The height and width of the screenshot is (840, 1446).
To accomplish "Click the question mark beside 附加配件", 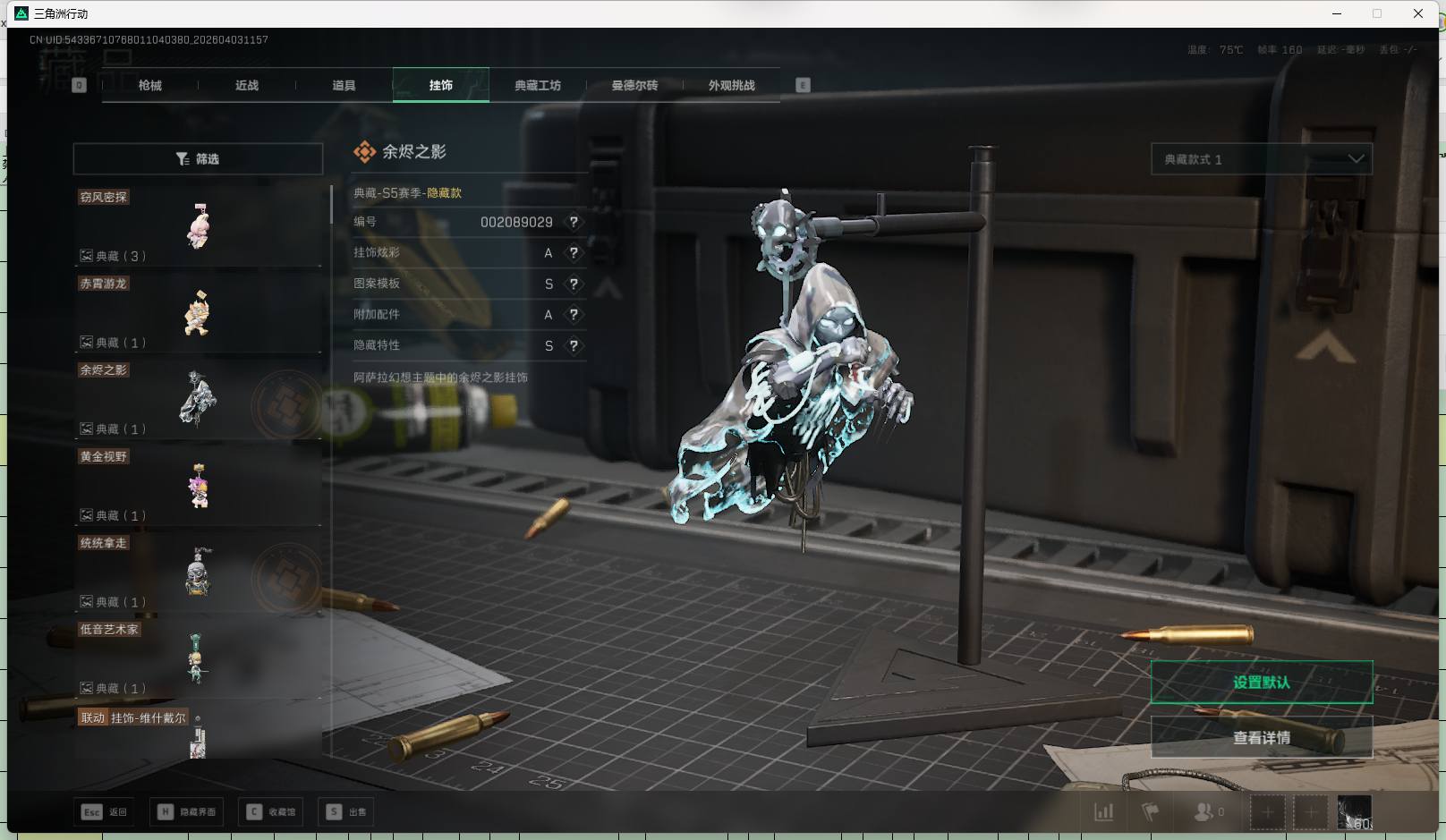I will click(574, 315).
